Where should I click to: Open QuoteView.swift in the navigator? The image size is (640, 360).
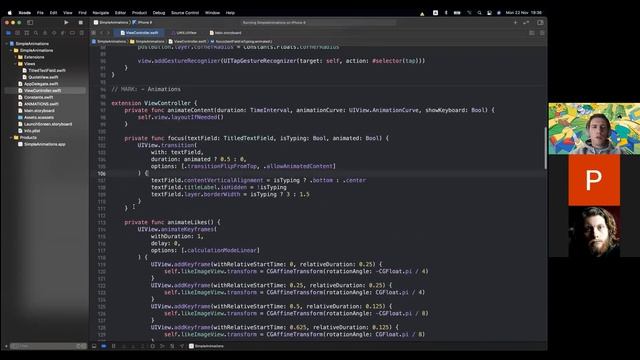tap(40, 77)
